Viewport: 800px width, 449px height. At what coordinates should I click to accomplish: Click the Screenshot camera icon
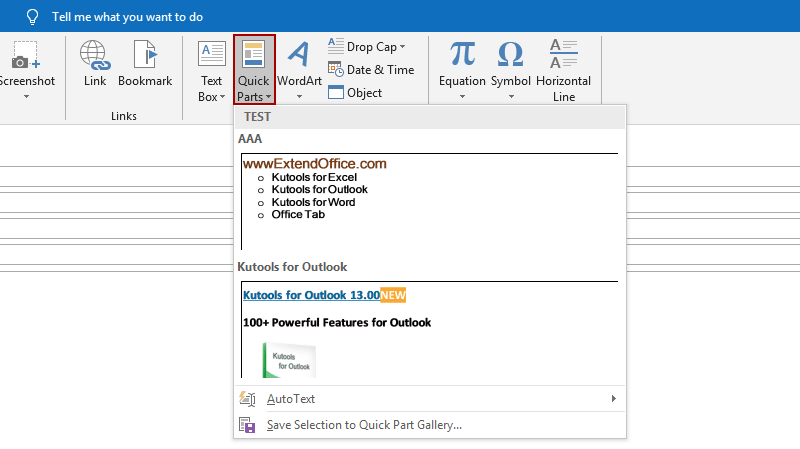pyautogui.click(x=25, y=56)
